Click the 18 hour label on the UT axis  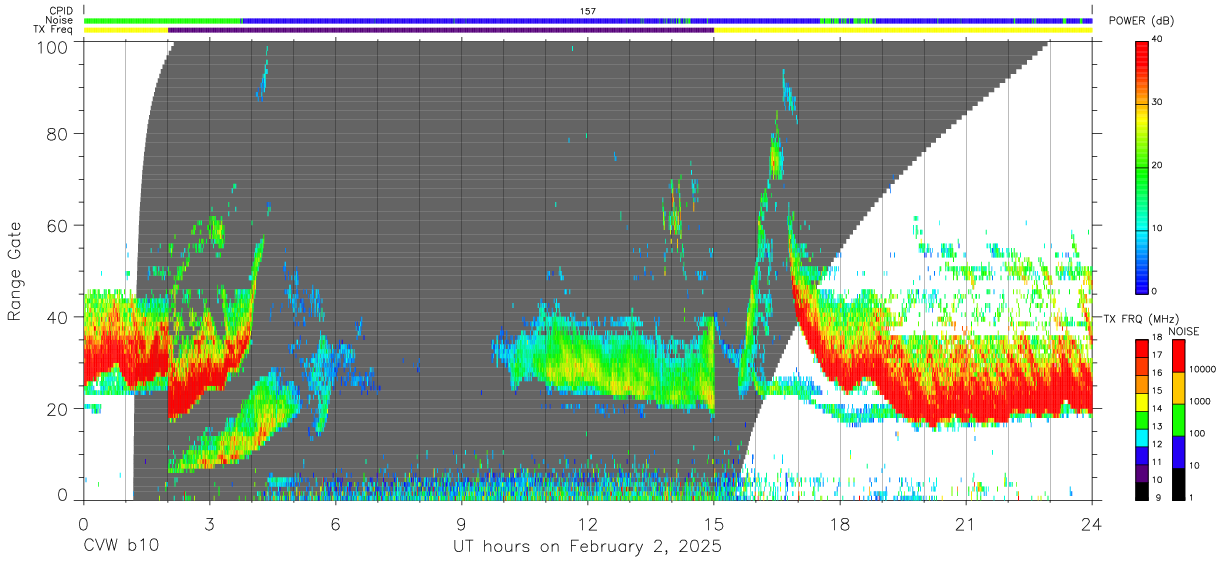click(x=839, y=524)
